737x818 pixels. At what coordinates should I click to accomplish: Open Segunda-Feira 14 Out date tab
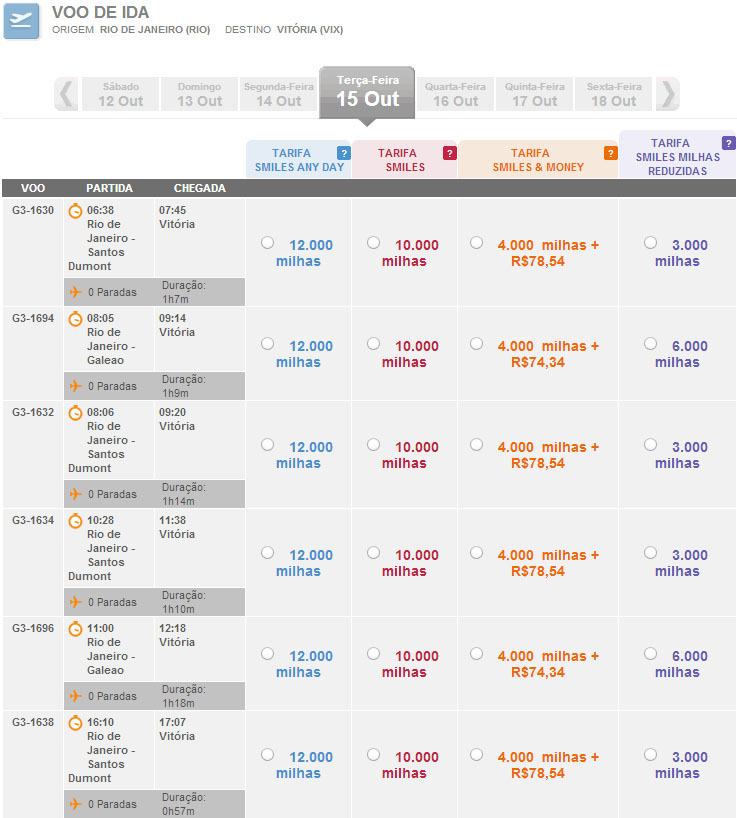click(278, 94)
